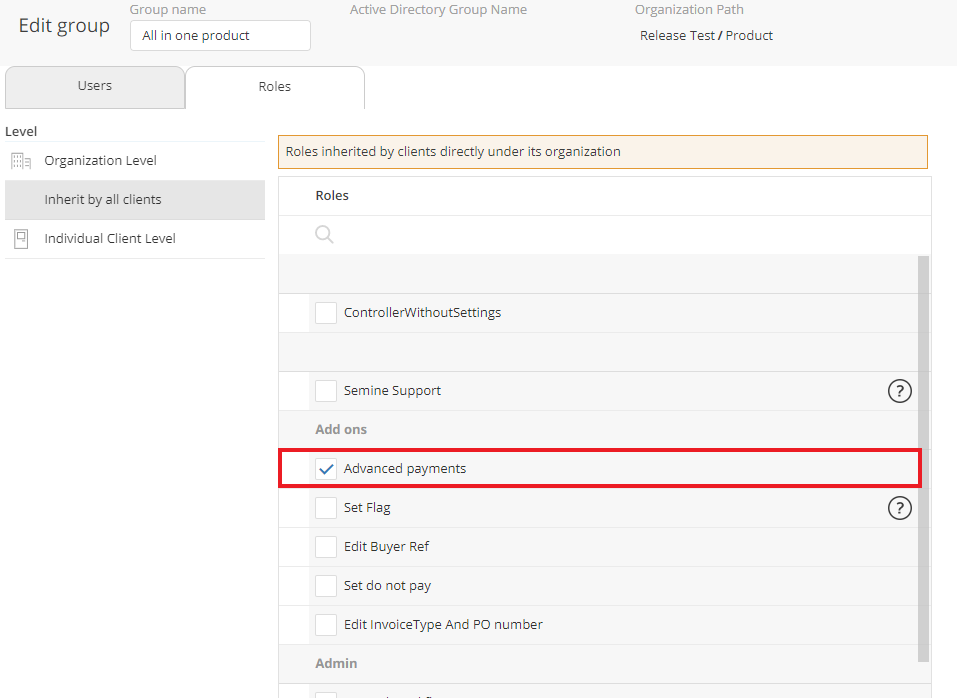Enable the ControllerWithoutSettings checkbox
The image size is (957, 698).
[x=326, y=313]
